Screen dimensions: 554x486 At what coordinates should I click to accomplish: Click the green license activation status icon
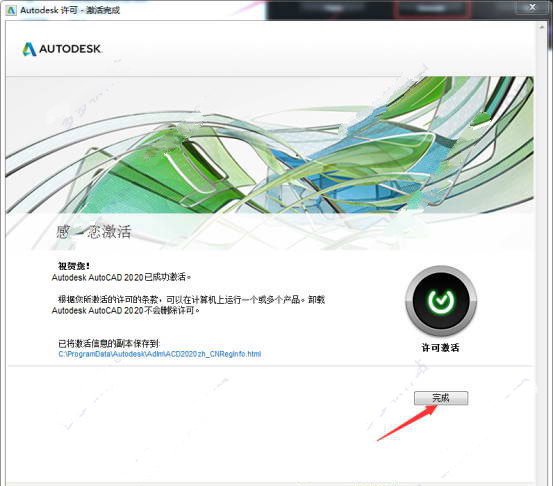click(x=441, y=301)
